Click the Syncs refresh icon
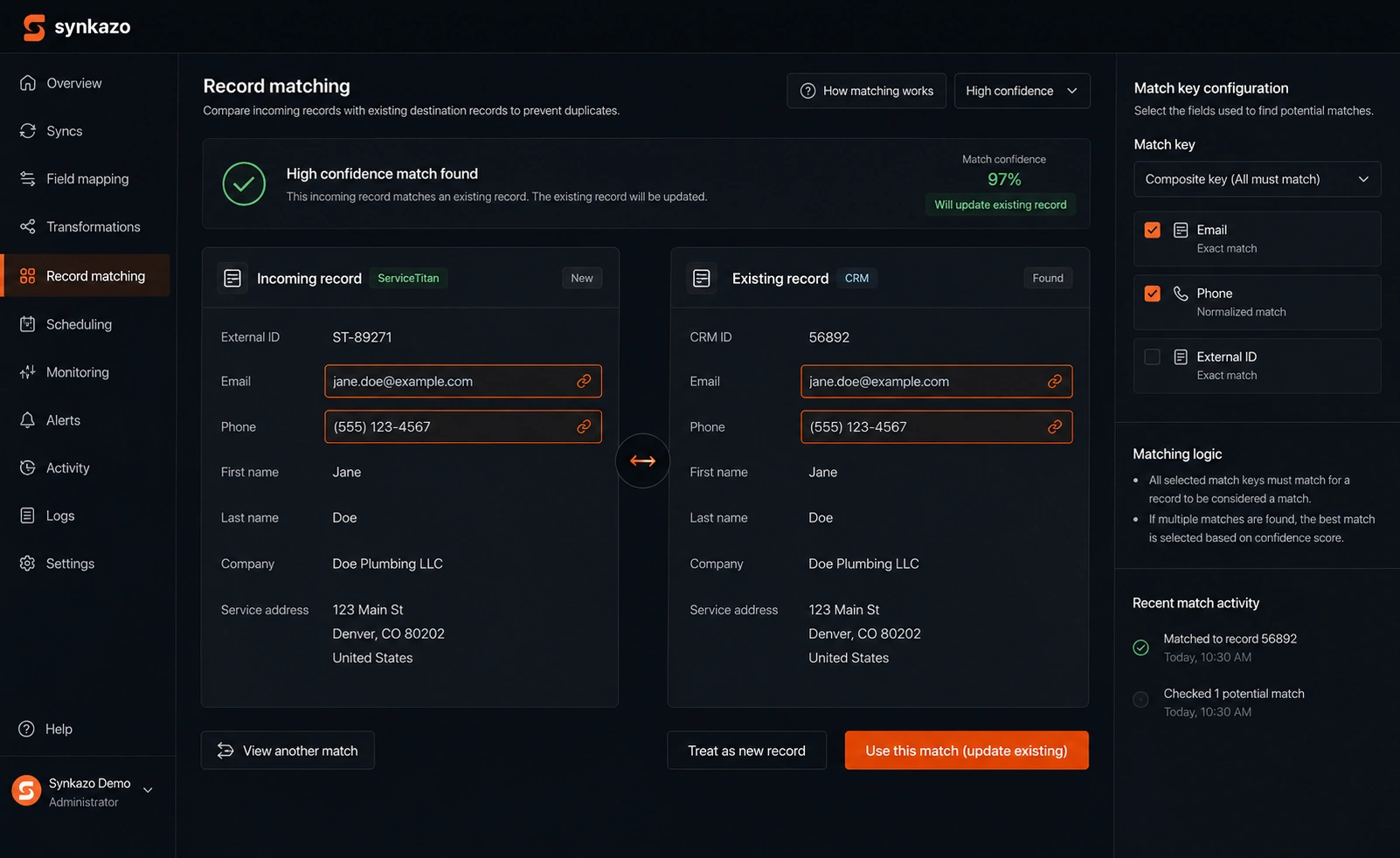Image resolution: width=1400 pixels, height=858 pixels. [x=28, y=131]
